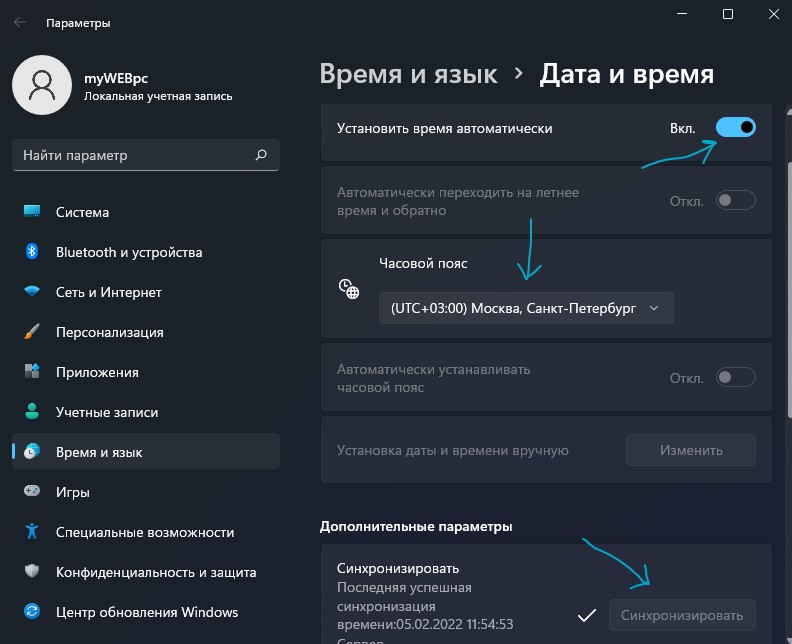The height and width of the screenshot is (644, 792).
Task: Go to Сеть и Интернет
Action: tap(146, 291)
